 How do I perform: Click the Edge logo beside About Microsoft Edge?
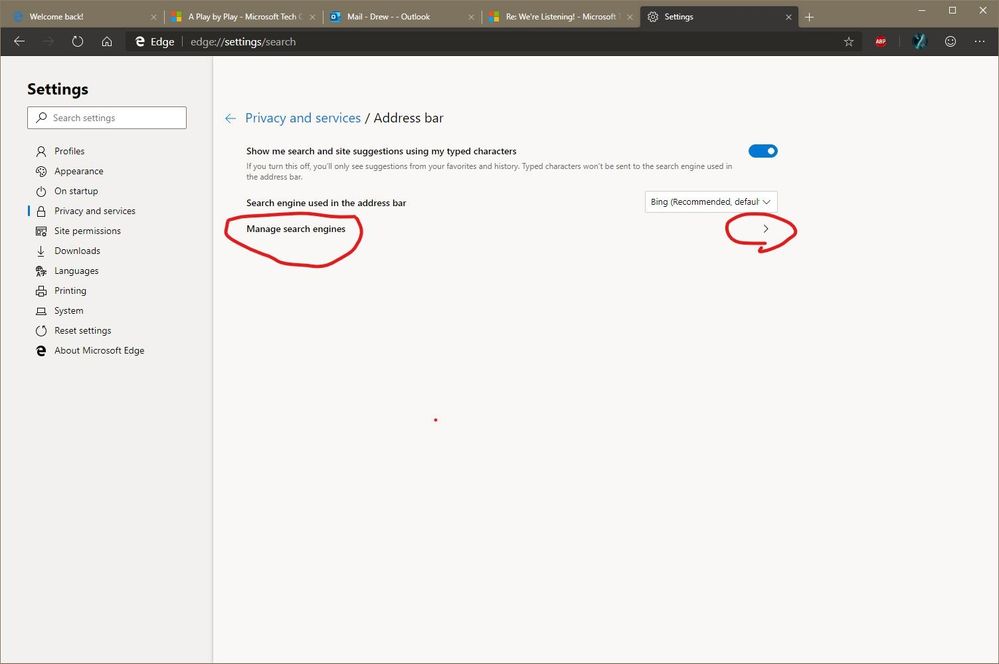pos(41,350)
